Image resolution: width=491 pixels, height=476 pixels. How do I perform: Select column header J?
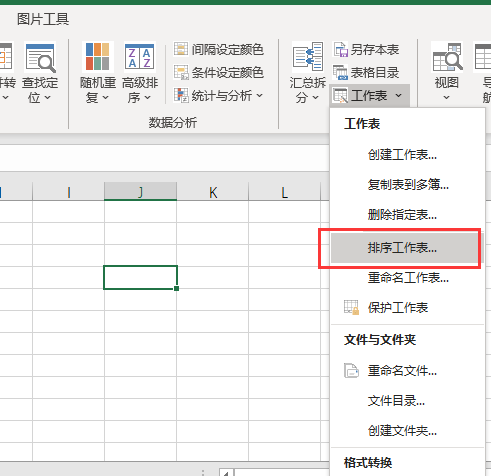140,191
